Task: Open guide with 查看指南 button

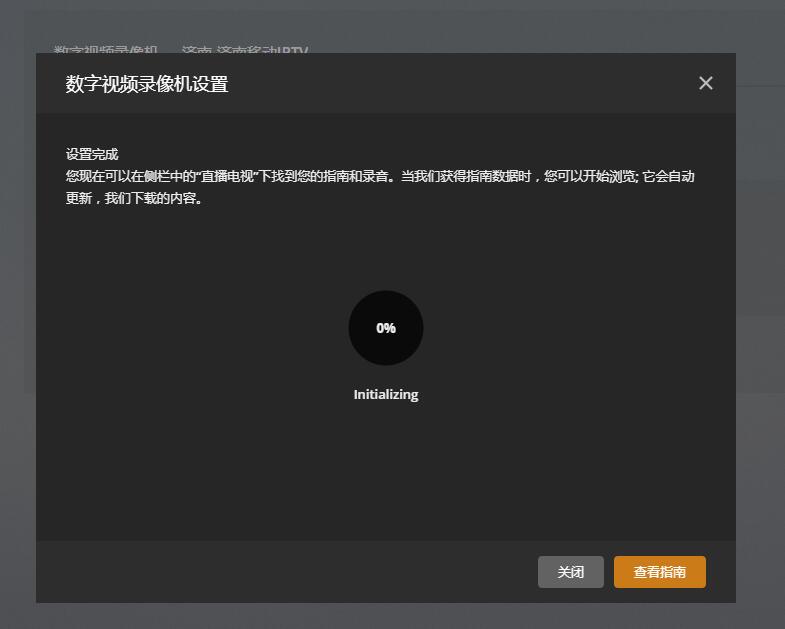Action: tap(659, 571)
